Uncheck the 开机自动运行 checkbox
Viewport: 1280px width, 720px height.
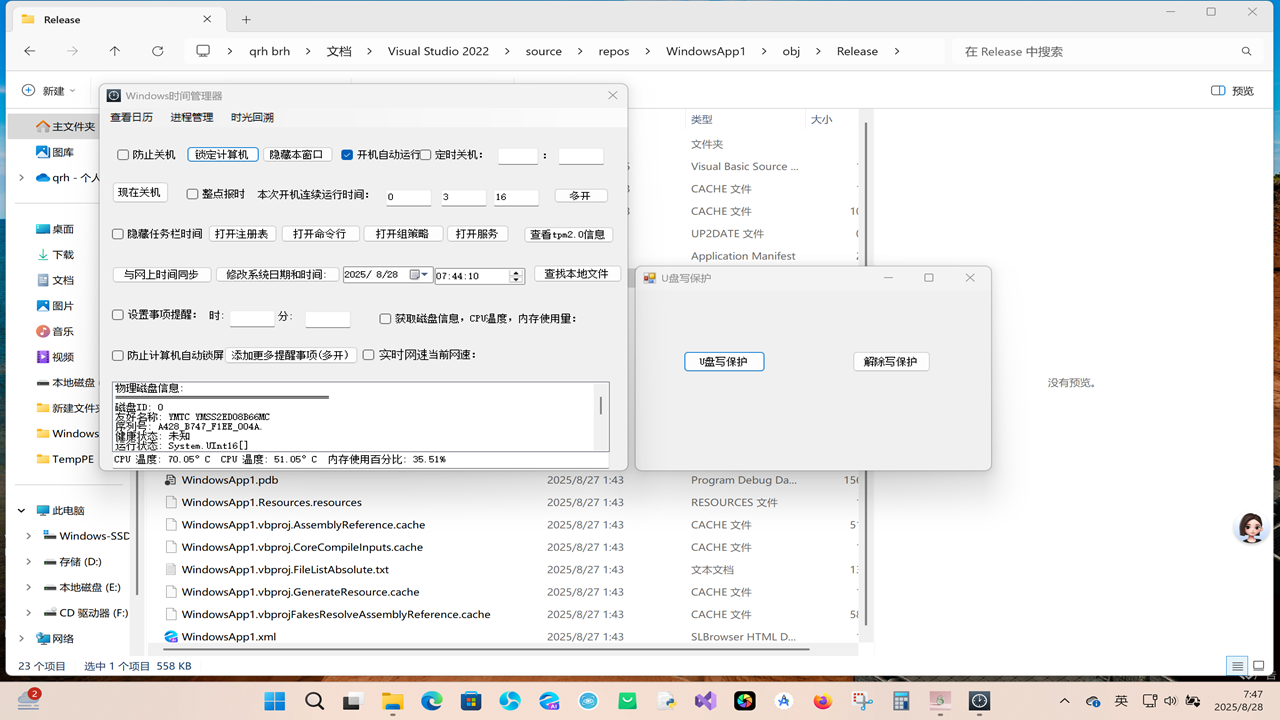pyautogui.click(x=346, y=154)
